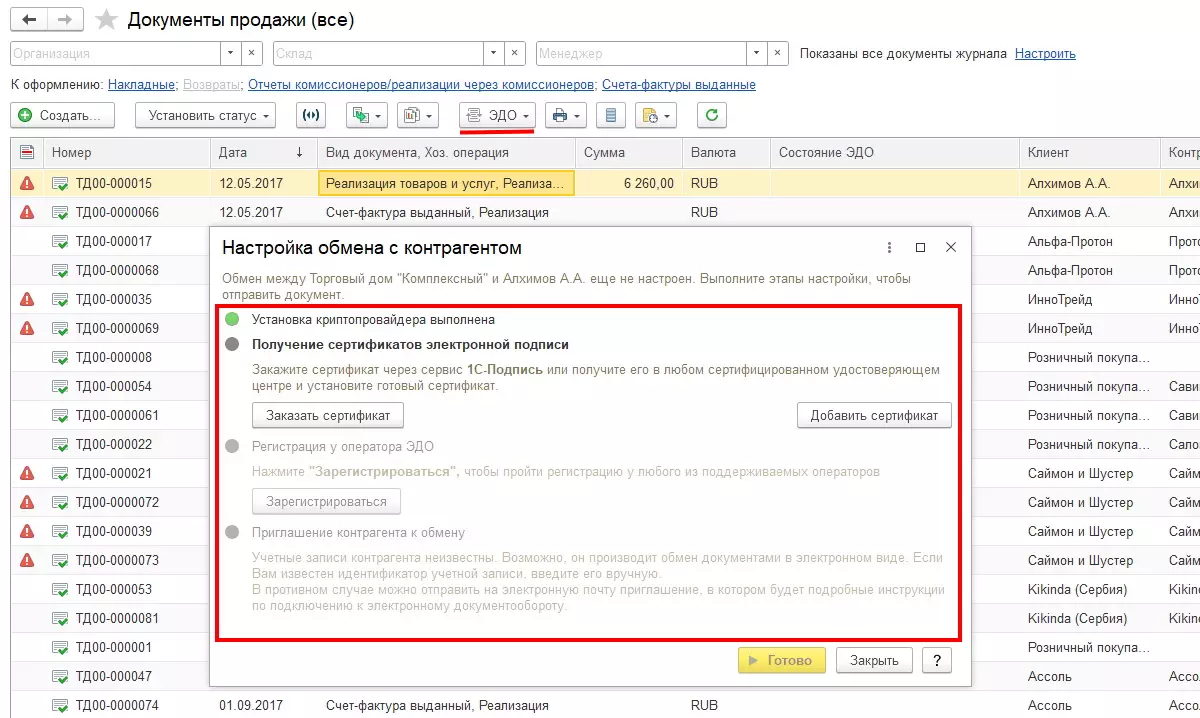Click into the Менеджер input field

click(x=641, y=54)
